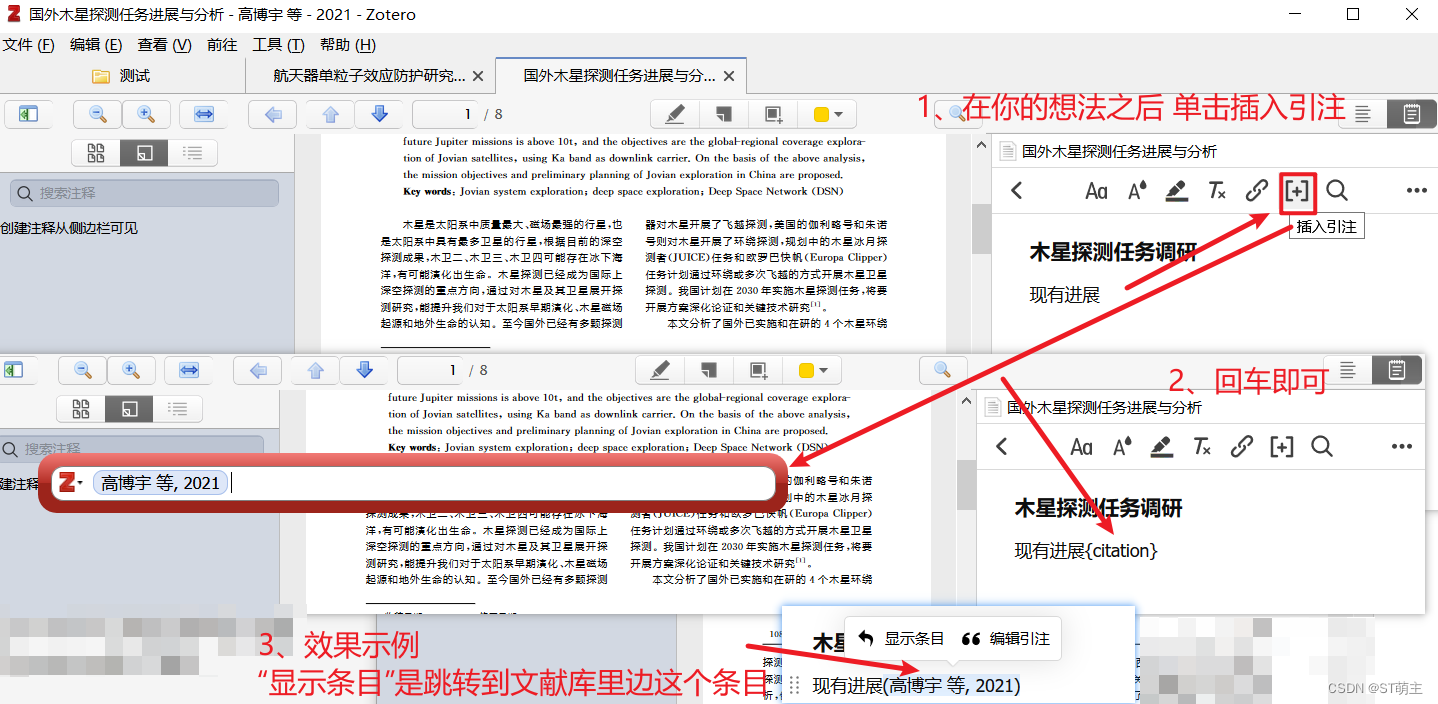This screenshot has width=1438, height=704.
Task: Select the area tool in the lower overlaid toolbar
Action: tap(758, 370)
